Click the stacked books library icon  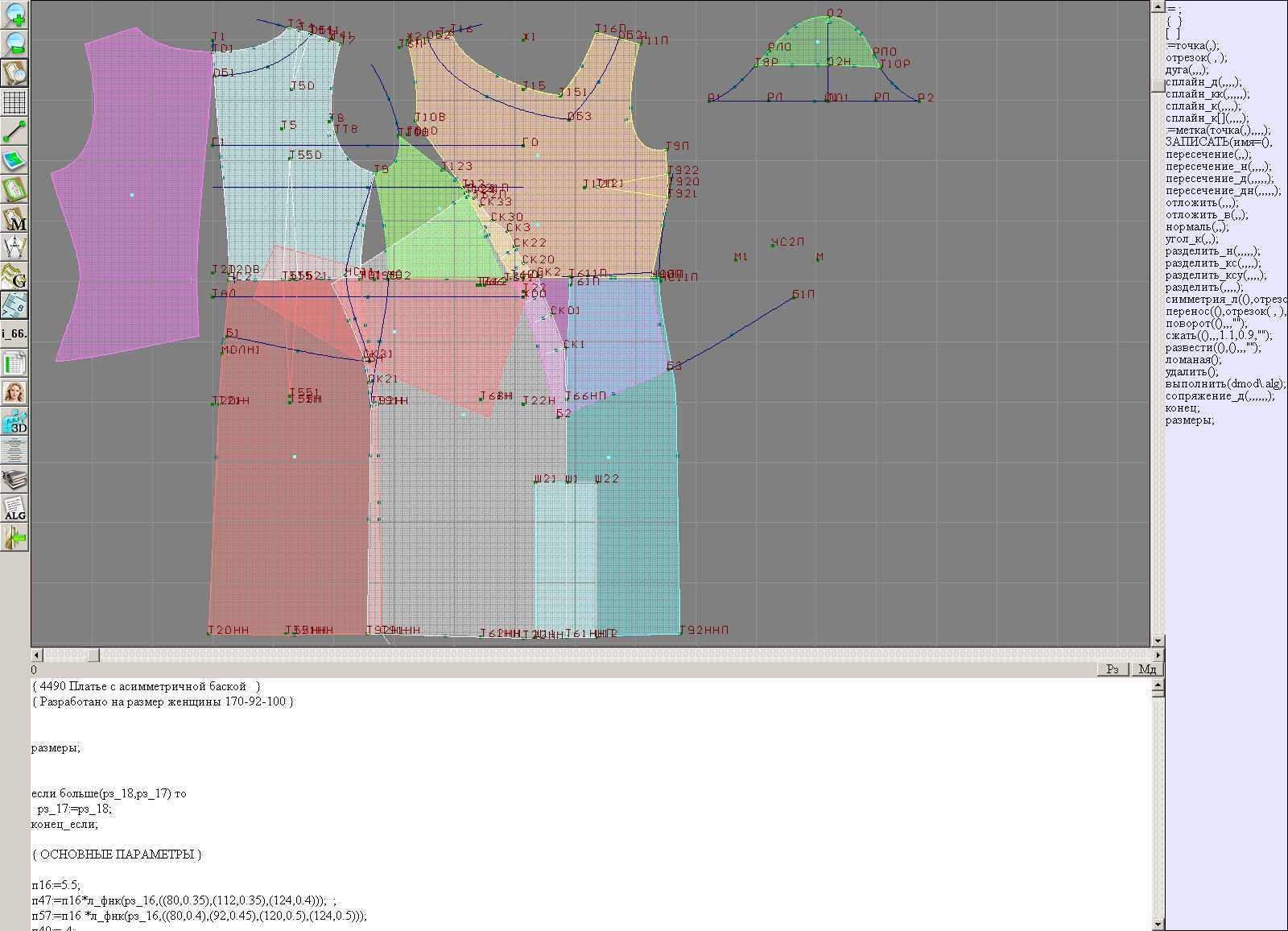coord(14,480)
